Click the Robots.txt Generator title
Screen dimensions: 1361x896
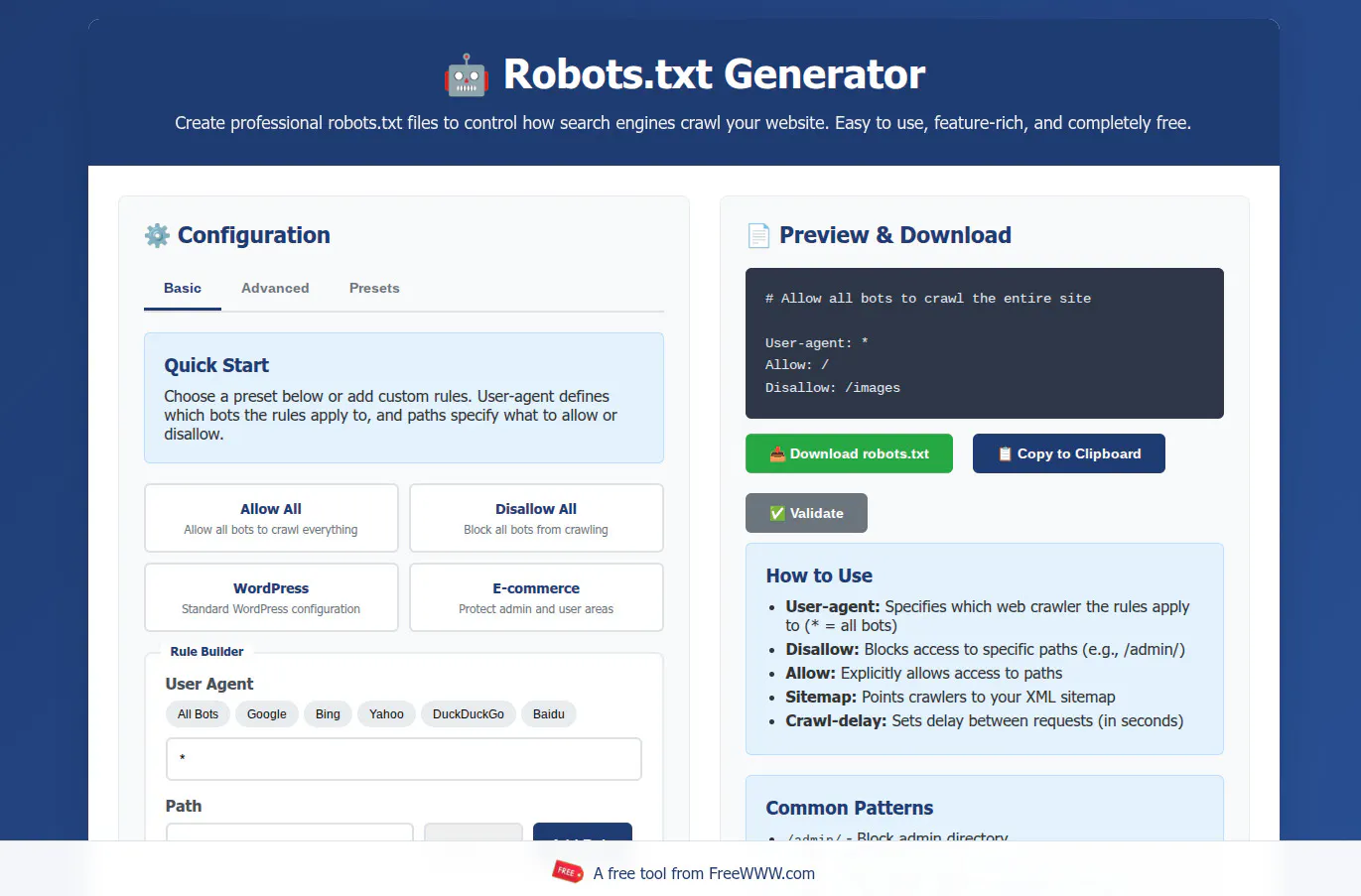click(714, 74)
